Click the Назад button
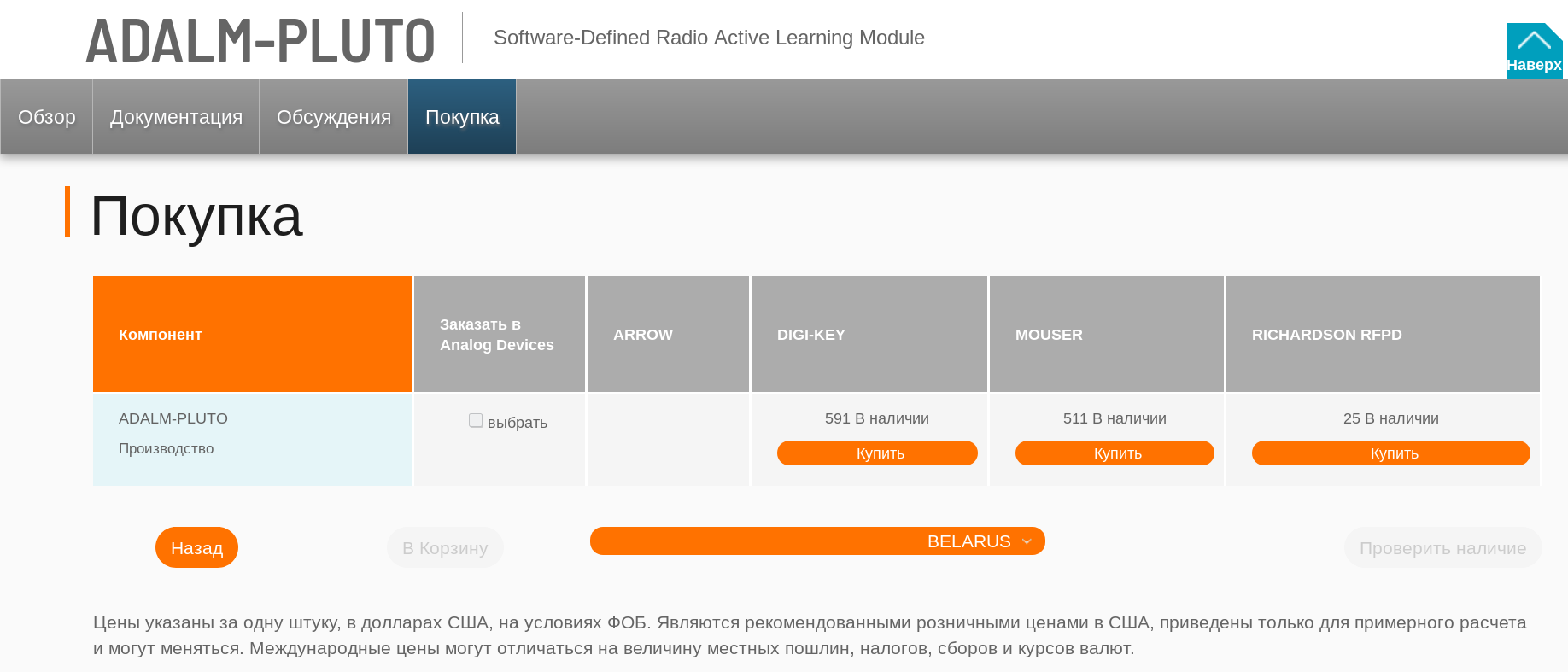 [196, 548]
